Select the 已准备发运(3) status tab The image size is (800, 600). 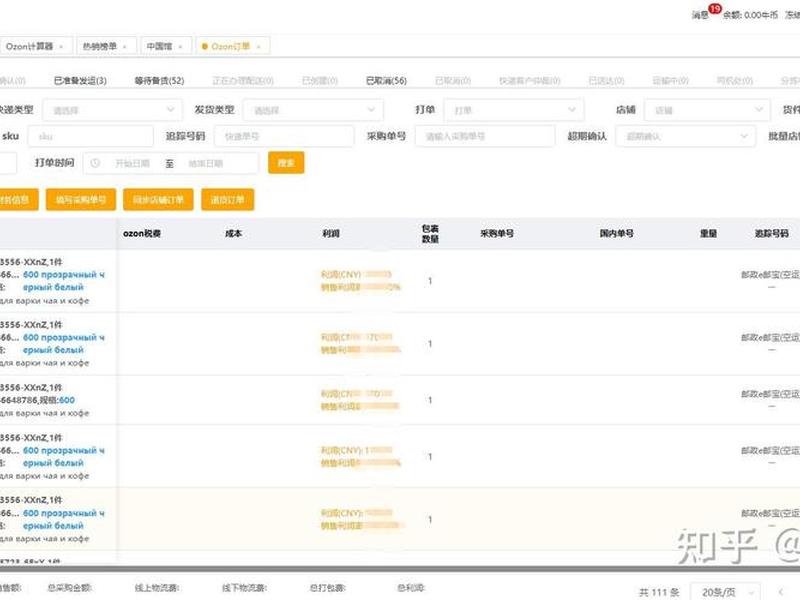coord(80,81)
